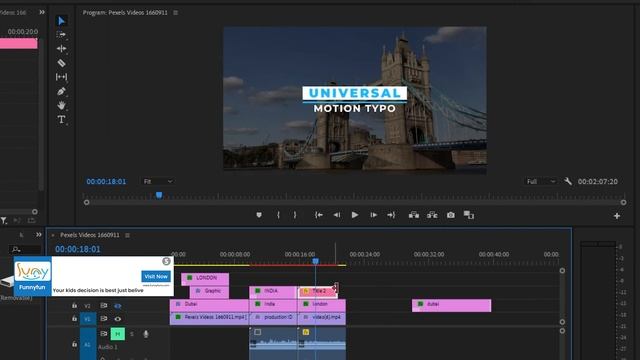
Task: Open the playback resolution Full dropdown
Action: [541, 181]
